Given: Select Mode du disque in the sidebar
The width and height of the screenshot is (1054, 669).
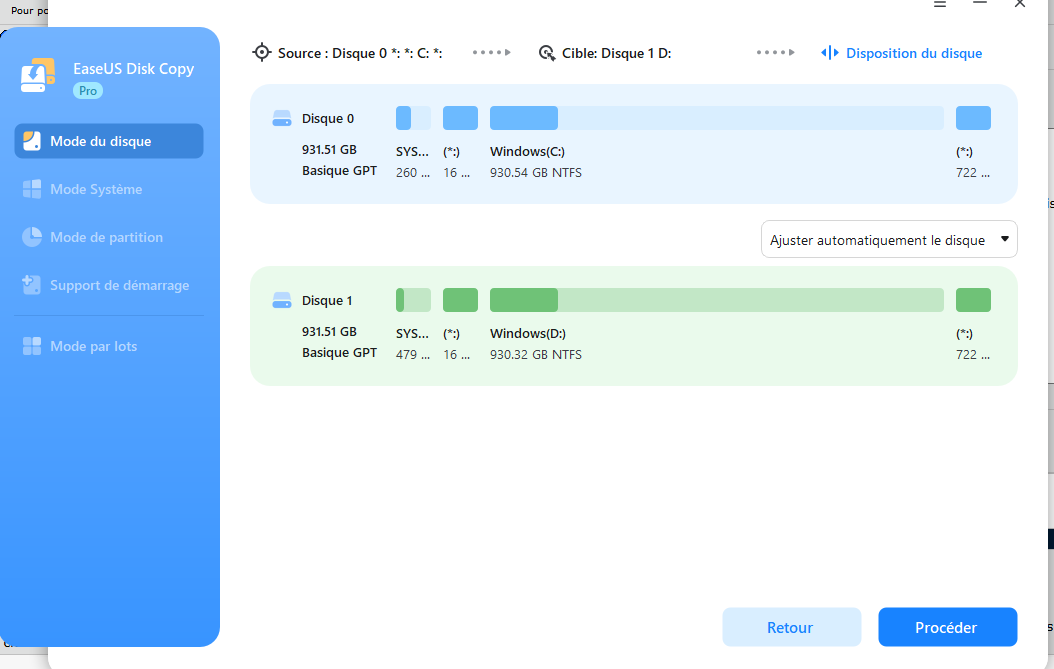Looking at the screenshot, I should tap(109, 141).
